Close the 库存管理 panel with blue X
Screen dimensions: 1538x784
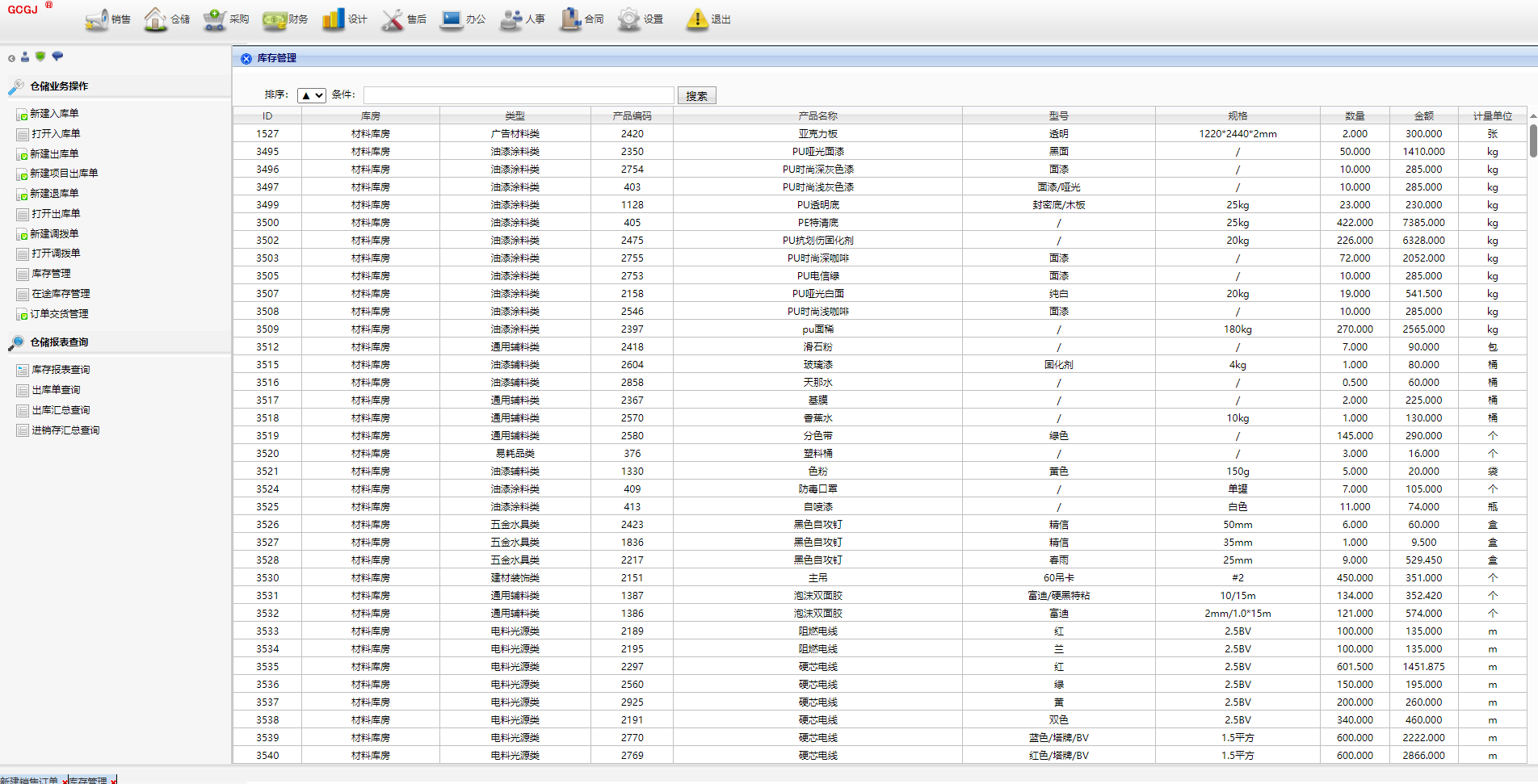pyautogui.click(x=246, y=59)
